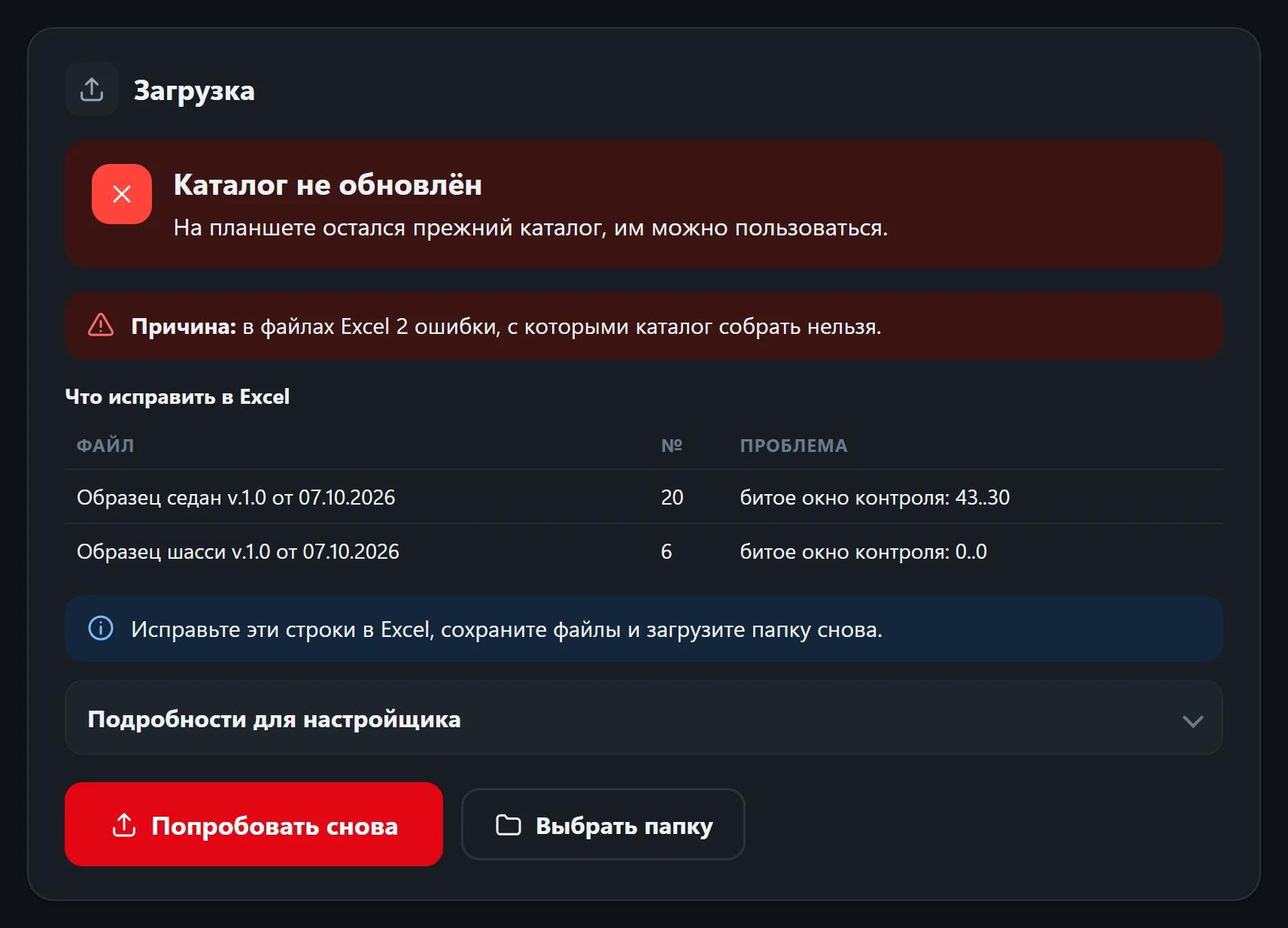The width and height of the screenshot is (1288, 928).
Task: Click the Каталог не обновлён heading
Action: click(x=327, y=184)
